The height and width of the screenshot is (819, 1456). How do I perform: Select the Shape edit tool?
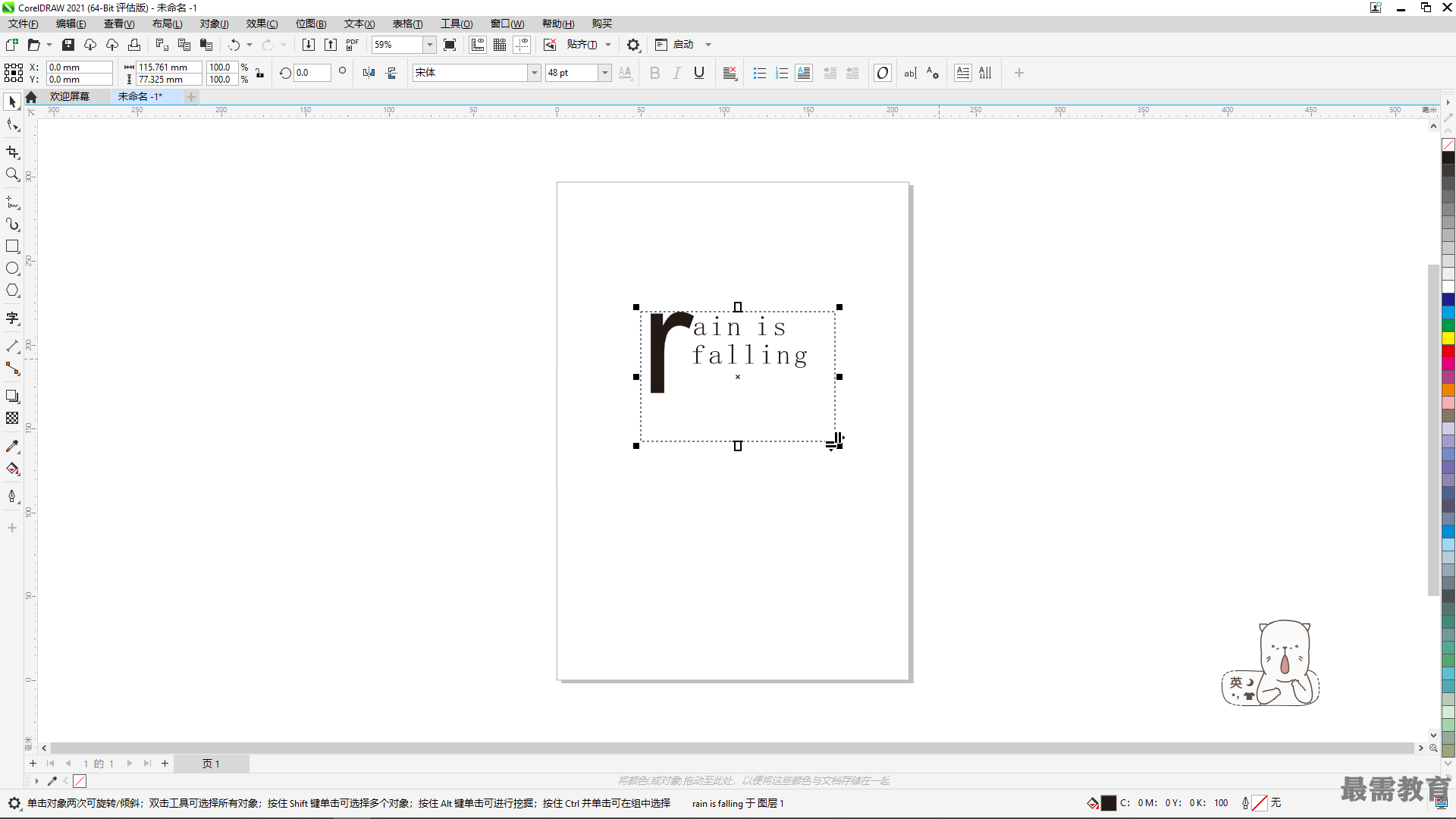click(12, 124)
